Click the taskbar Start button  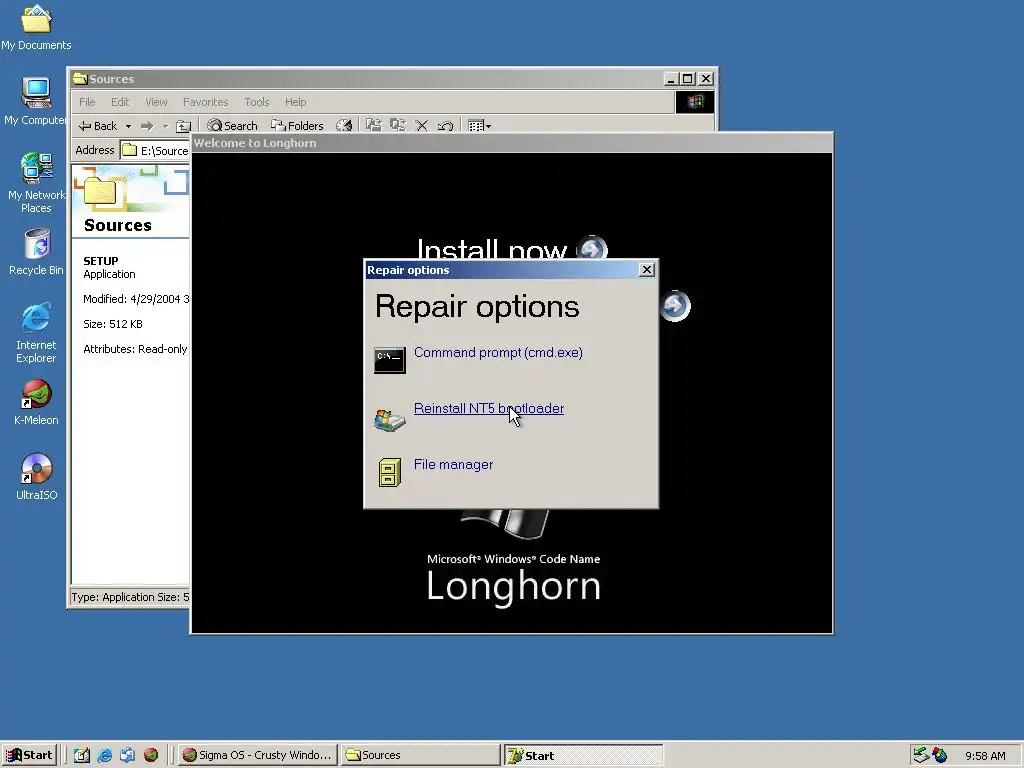click(30, 755)
